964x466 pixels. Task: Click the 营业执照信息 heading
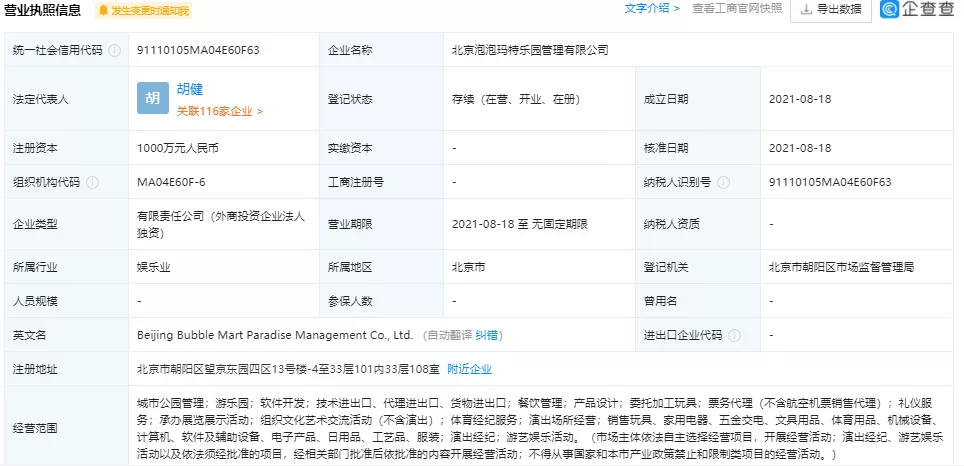tap(42, 10)
